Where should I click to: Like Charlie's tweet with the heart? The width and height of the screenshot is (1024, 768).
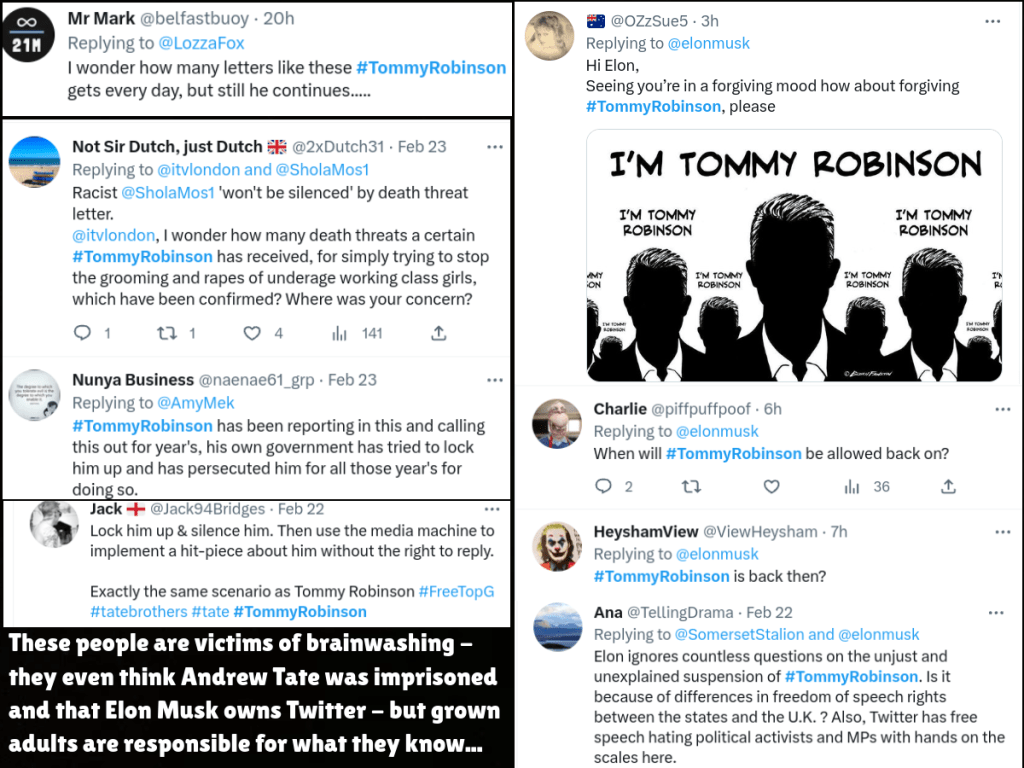(771, 487)
